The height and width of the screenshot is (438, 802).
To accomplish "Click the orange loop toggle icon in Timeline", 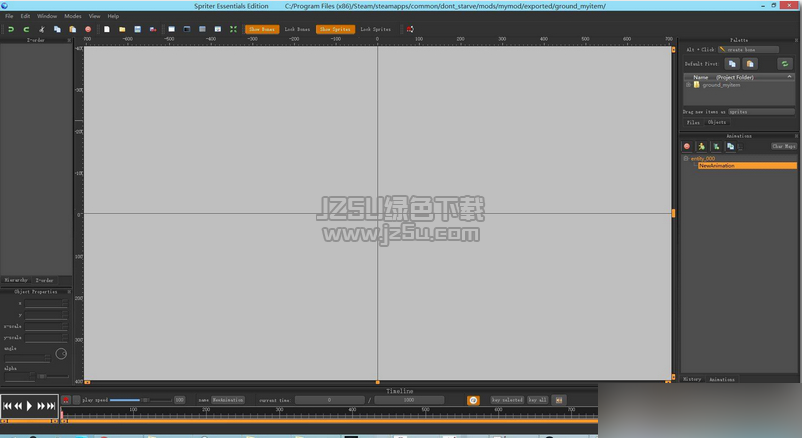I will pyautogui.click(x=473, y=400).
